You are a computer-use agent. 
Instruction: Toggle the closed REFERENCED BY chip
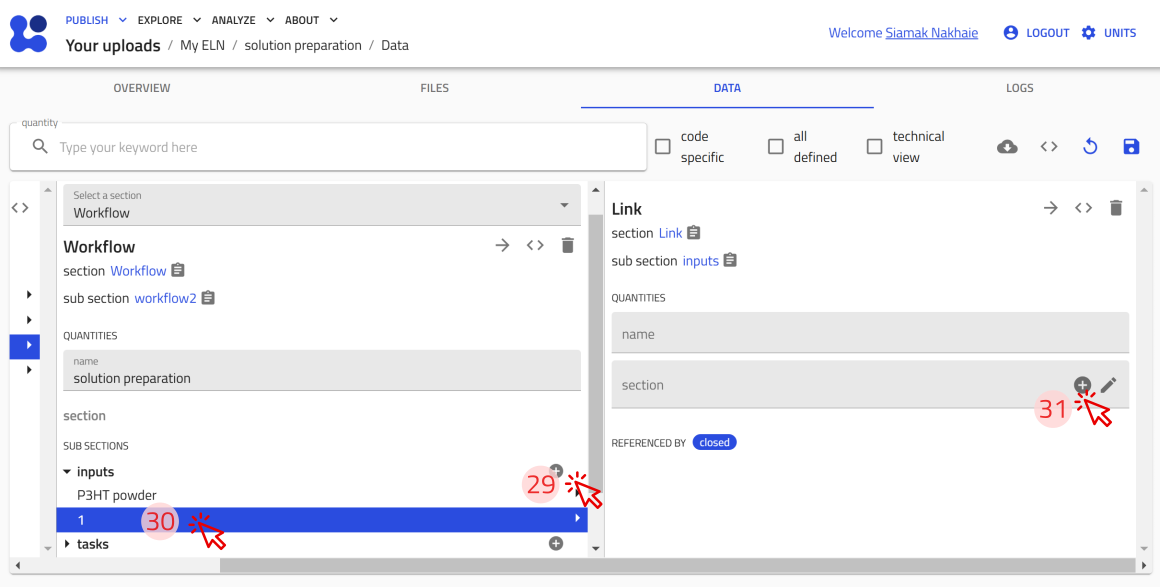click(715, 443)
